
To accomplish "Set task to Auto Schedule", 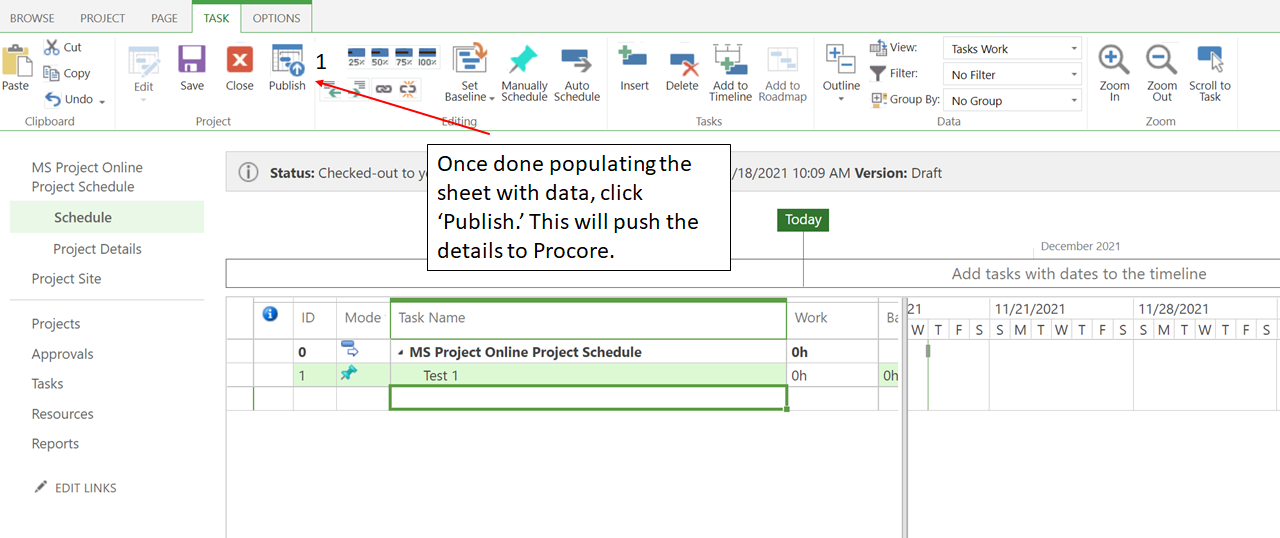I will tap(577, 73).
